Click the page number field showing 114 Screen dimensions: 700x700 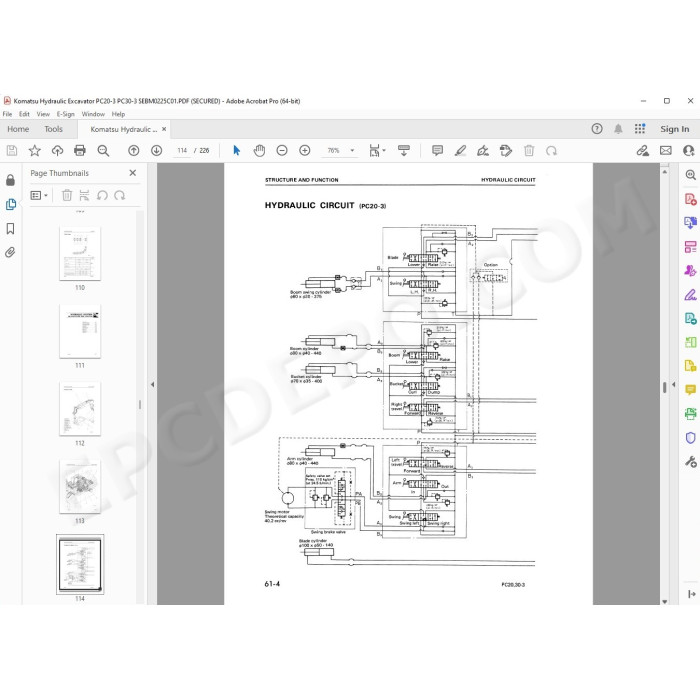point(182,150)
